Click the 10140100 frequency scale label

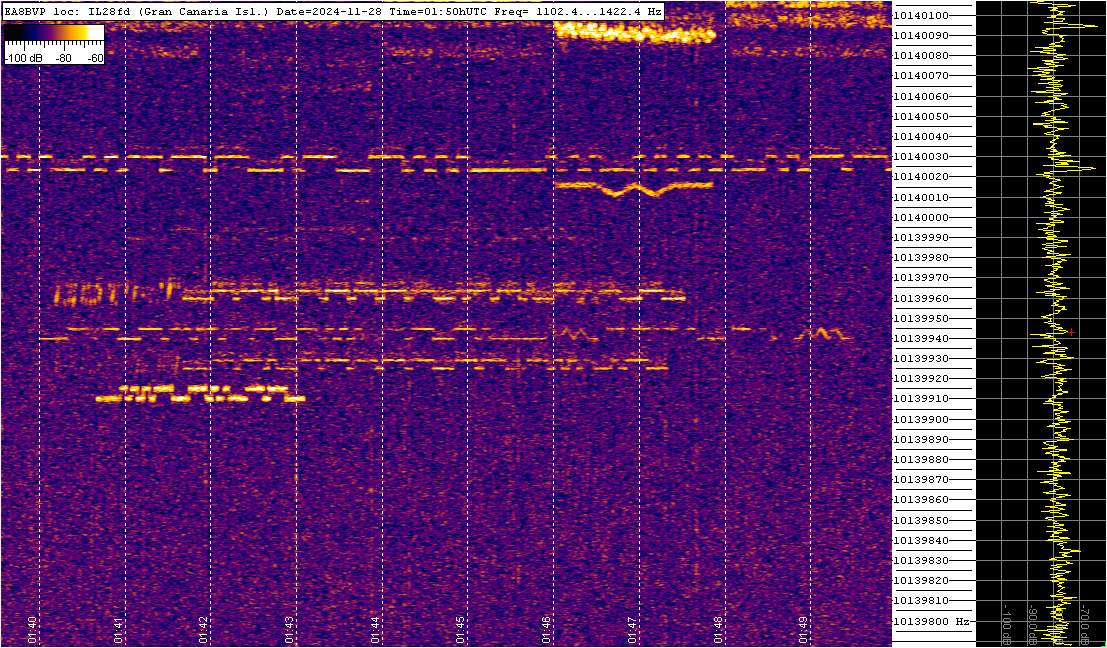[921, 16]
